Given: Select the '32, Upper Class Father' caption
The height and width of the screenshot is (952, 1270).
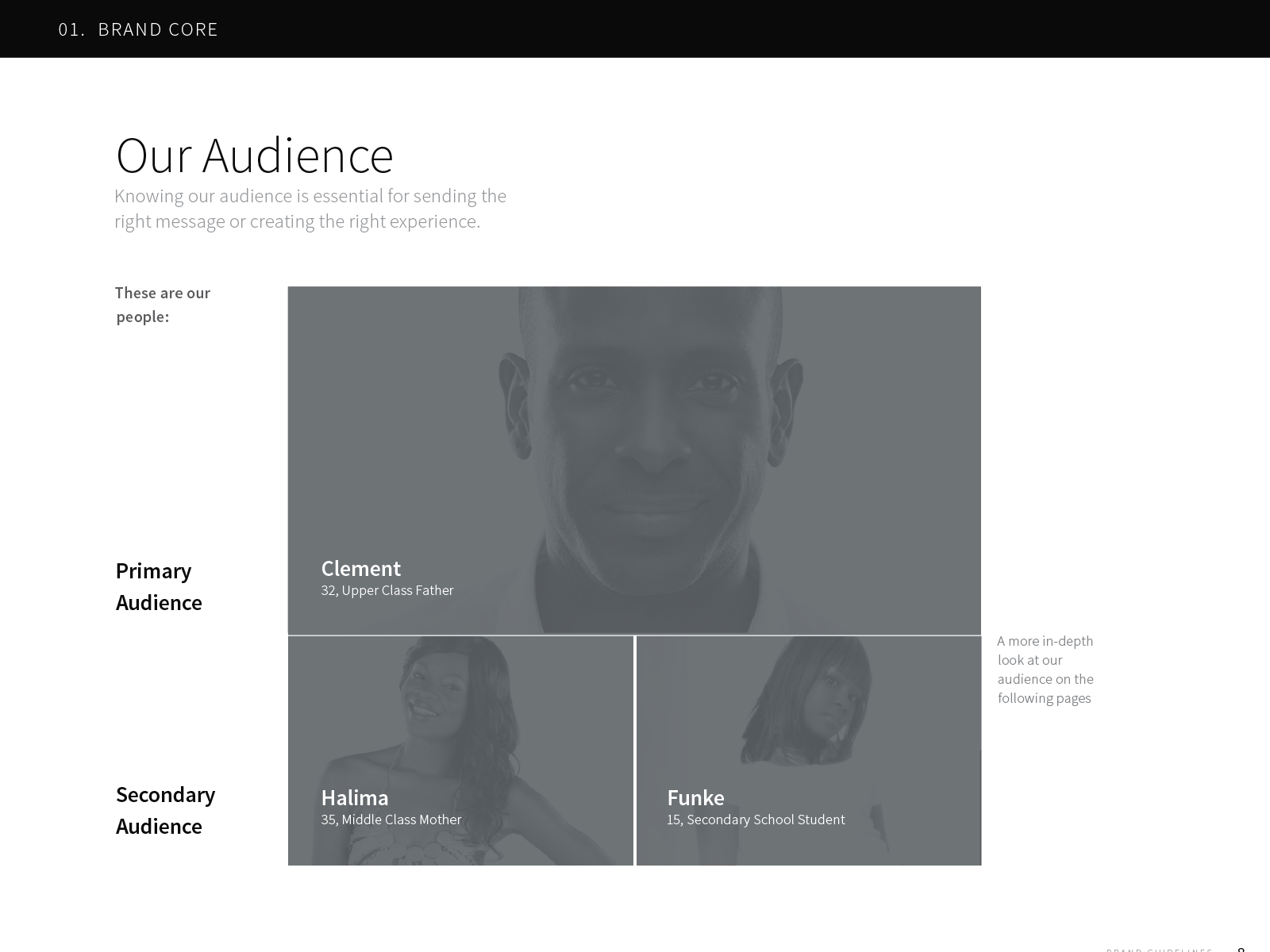Looking at the screenshot, I should pyautogui.click(x=387, y=590).
